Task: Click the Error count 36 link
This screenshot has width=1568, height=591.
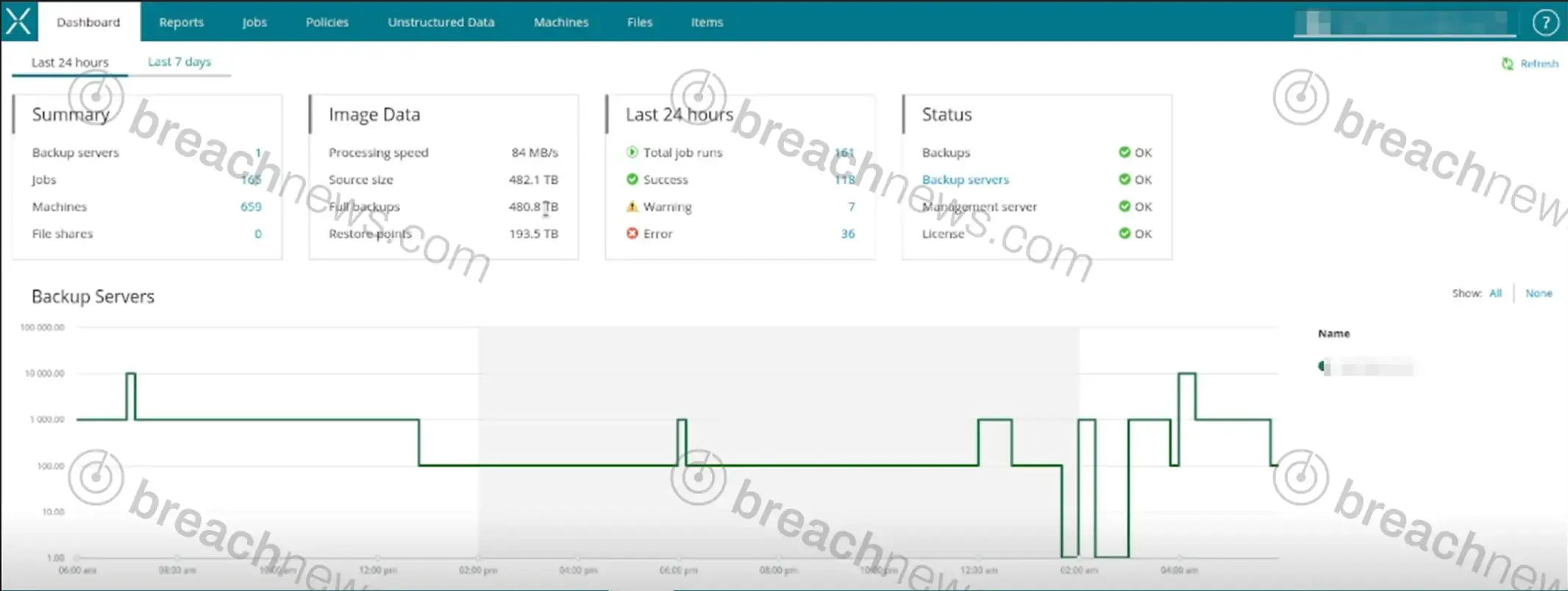Action: tap(847, 234)
